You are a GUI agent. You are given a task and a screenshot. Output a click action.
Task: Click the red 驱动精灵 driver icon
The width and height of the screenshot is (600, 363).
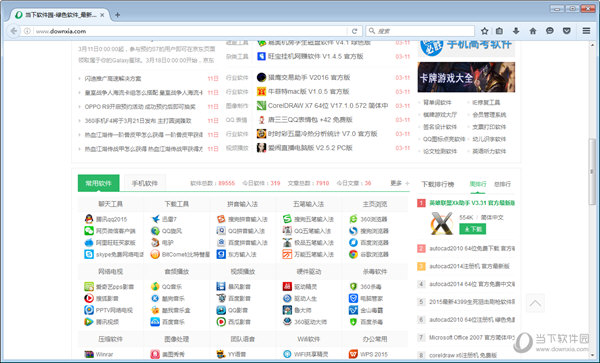287,286
